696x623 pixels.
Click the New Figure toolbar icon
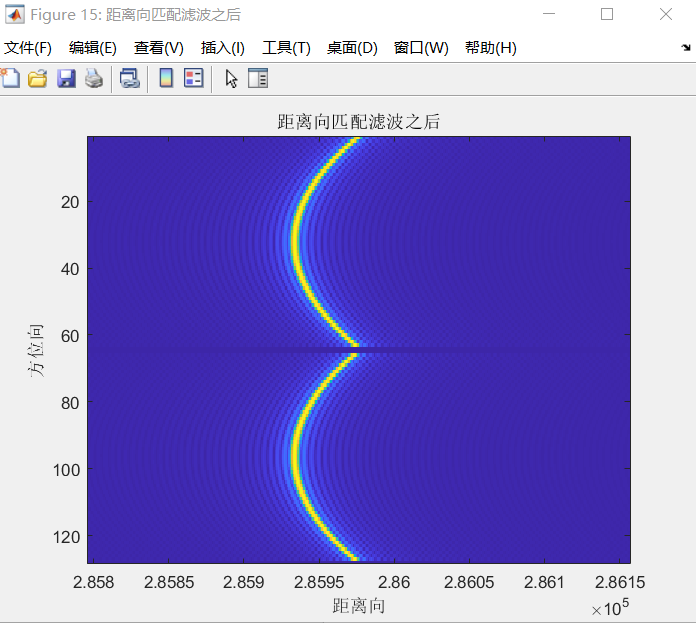[10, 79]
